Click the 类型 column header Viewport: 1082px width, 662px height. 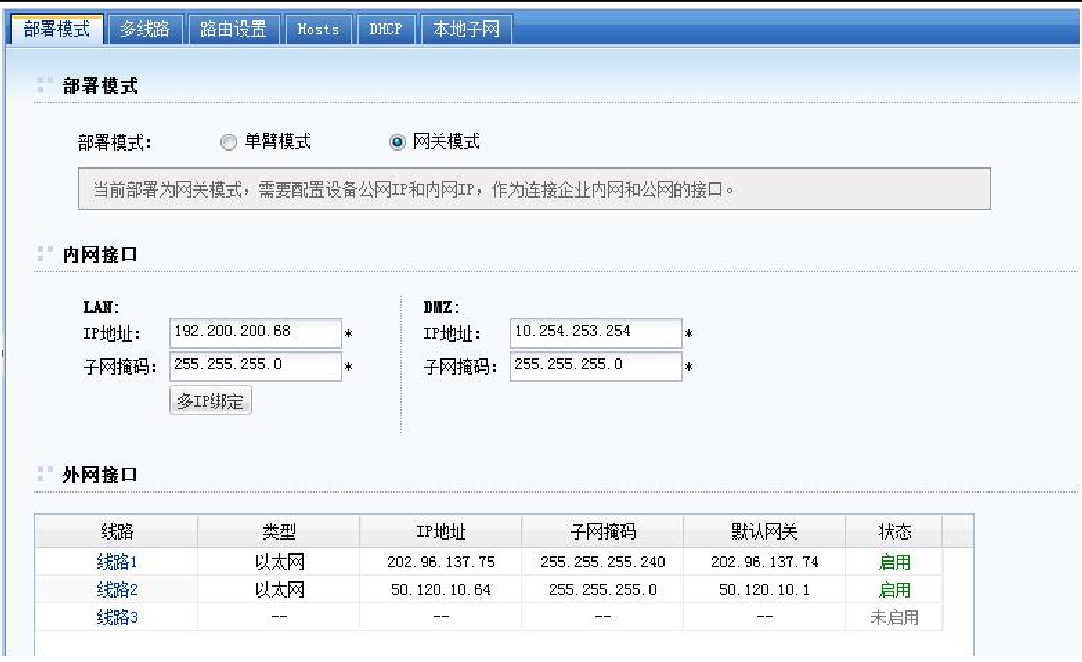pos(279,531)
